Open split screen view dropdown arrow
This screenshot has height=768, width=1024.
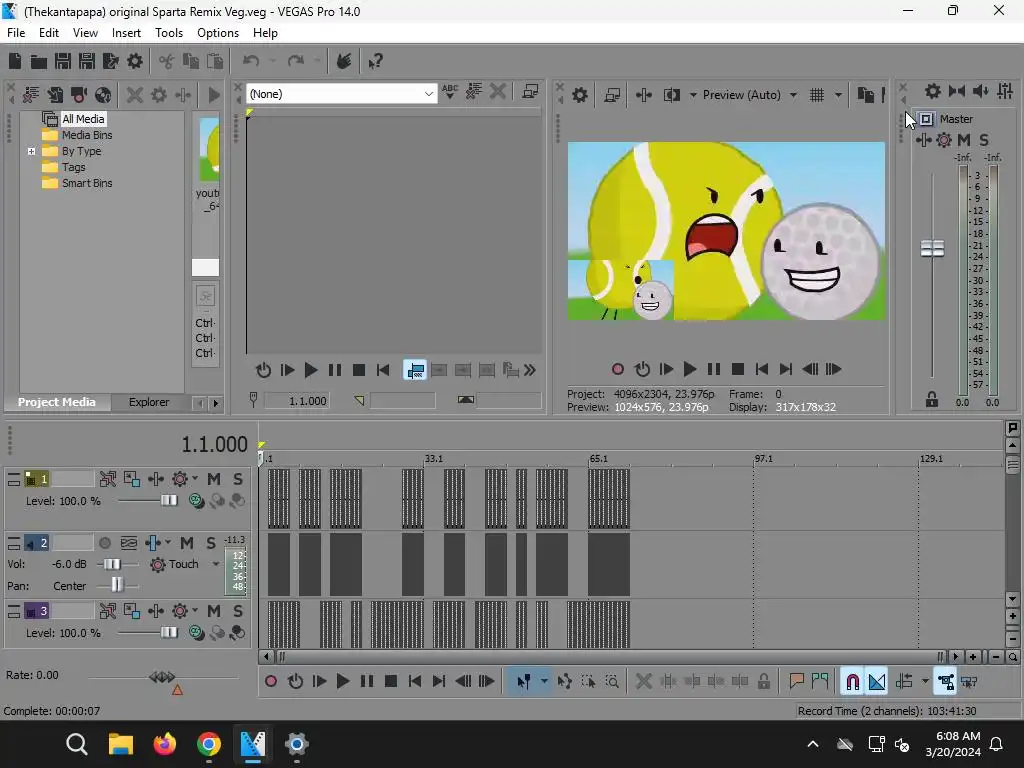pyautogui.click(x=693, y=95)
